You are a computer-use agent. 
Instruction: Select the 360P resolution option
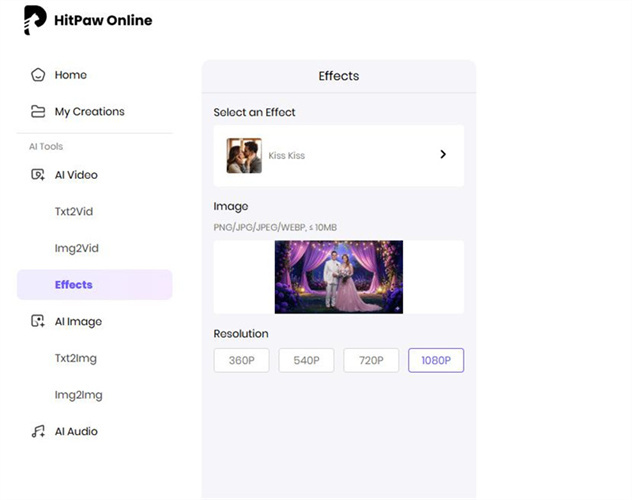(x=241, y=361)
